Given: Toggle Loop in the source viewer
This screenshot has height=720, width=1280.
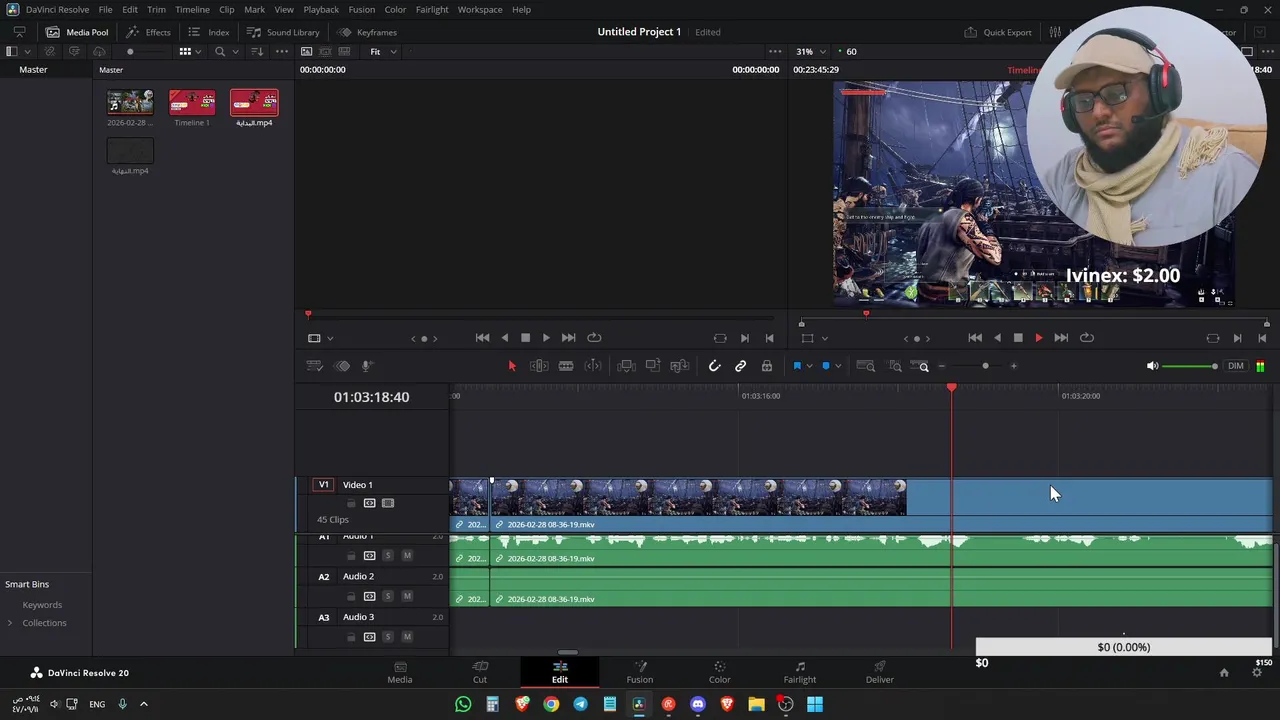Looking at the screenshot, I should (x=594, y=338).
